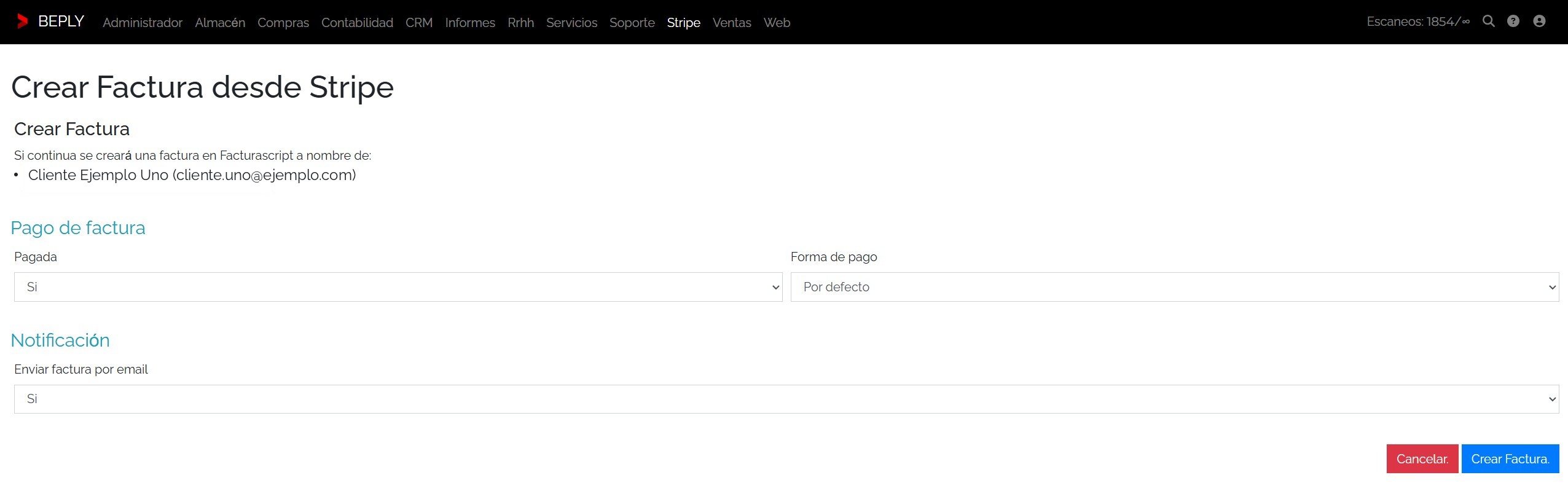1568x499 pixels.
Task: Open the Administrador menu
Action: click(x=143, y=23)
